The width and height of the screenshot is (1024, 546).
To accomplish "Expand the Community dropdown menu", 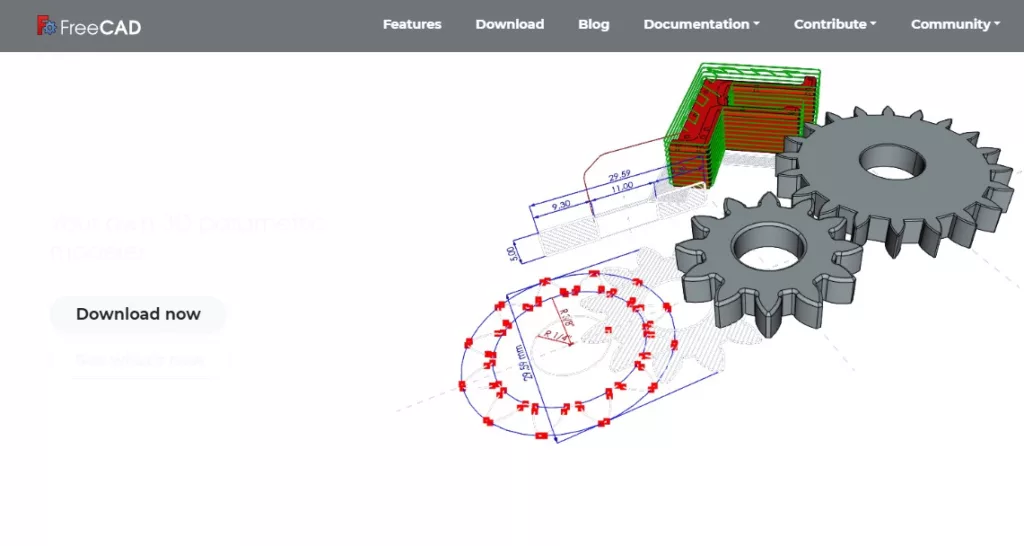I will (x=955, y=24).
